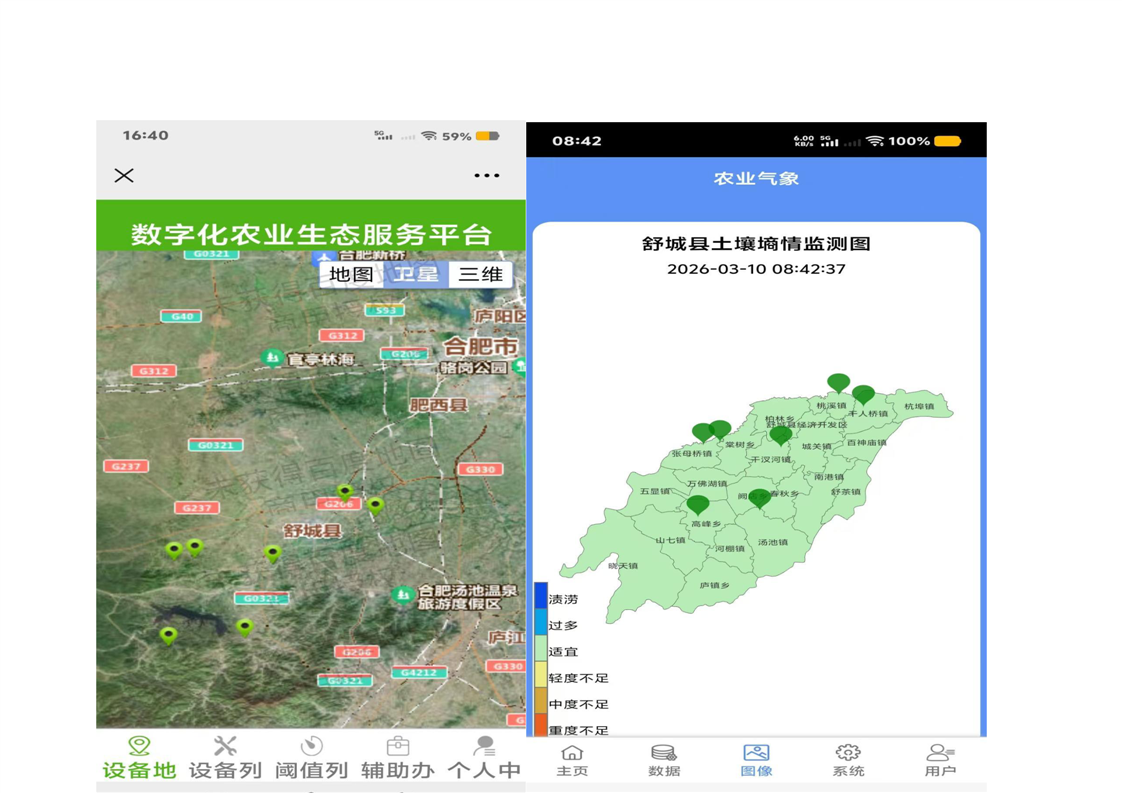Close the mini program with X
The width and height of the screenshot is (1122, 793).
[124, 176]
